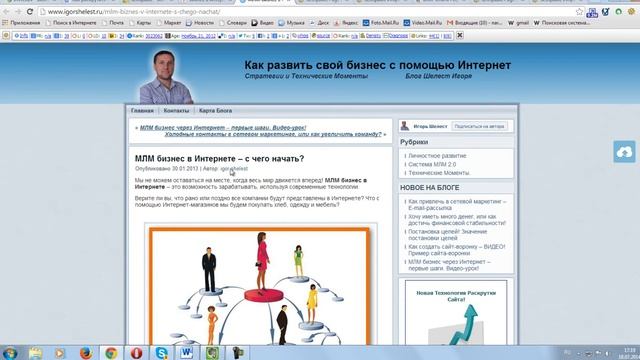Open the Система МЛМ 2.0 category
The image size is (640, 360).
(432, 164)
